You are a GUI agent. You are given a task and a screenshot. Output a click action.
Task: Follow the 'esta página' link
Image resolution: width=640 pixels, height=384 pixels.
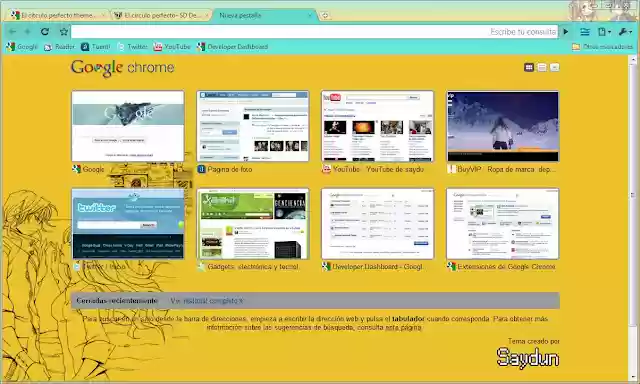[x=403, y=327]
